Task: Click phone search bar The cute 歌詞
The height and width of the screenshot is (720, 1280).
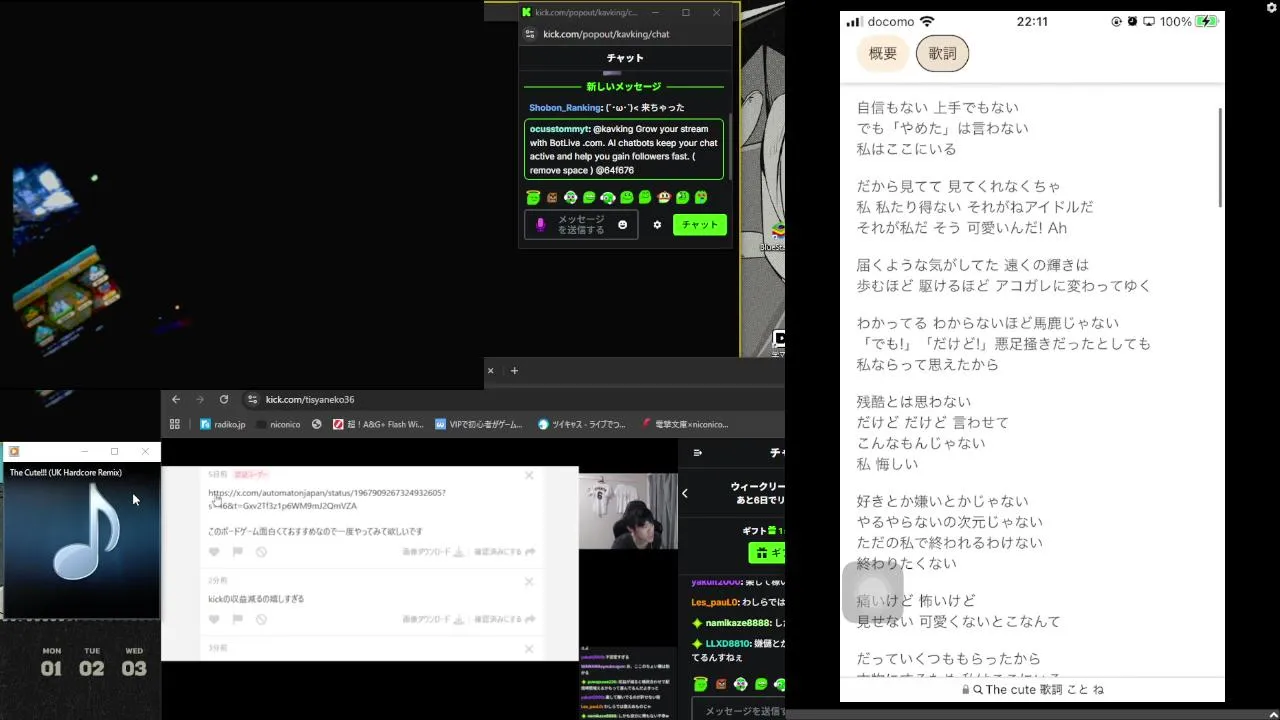Action: tap(1032, 690)
